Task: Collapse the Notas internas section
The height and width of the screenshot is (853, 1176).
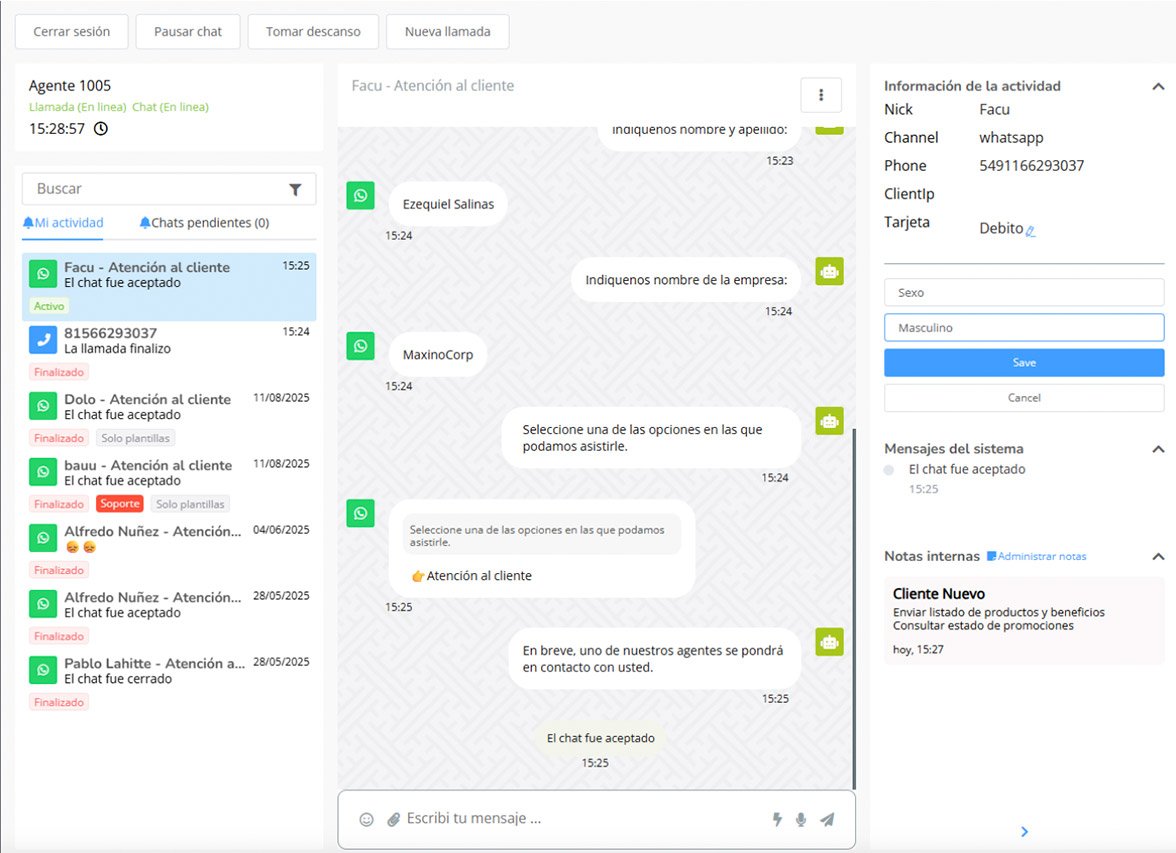Action: click(x=1158, y=556)
